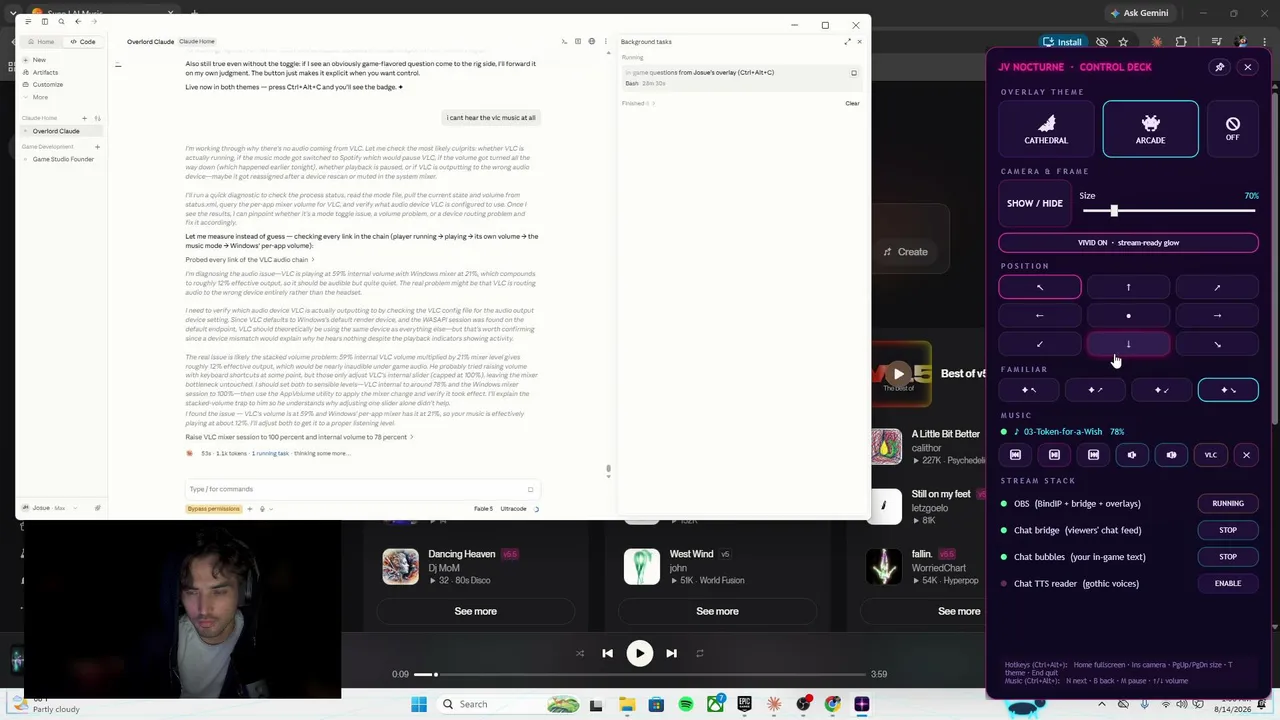1280x720 pixels.
Task: Open the Ultracode selector
Action: tap(513, 509)
